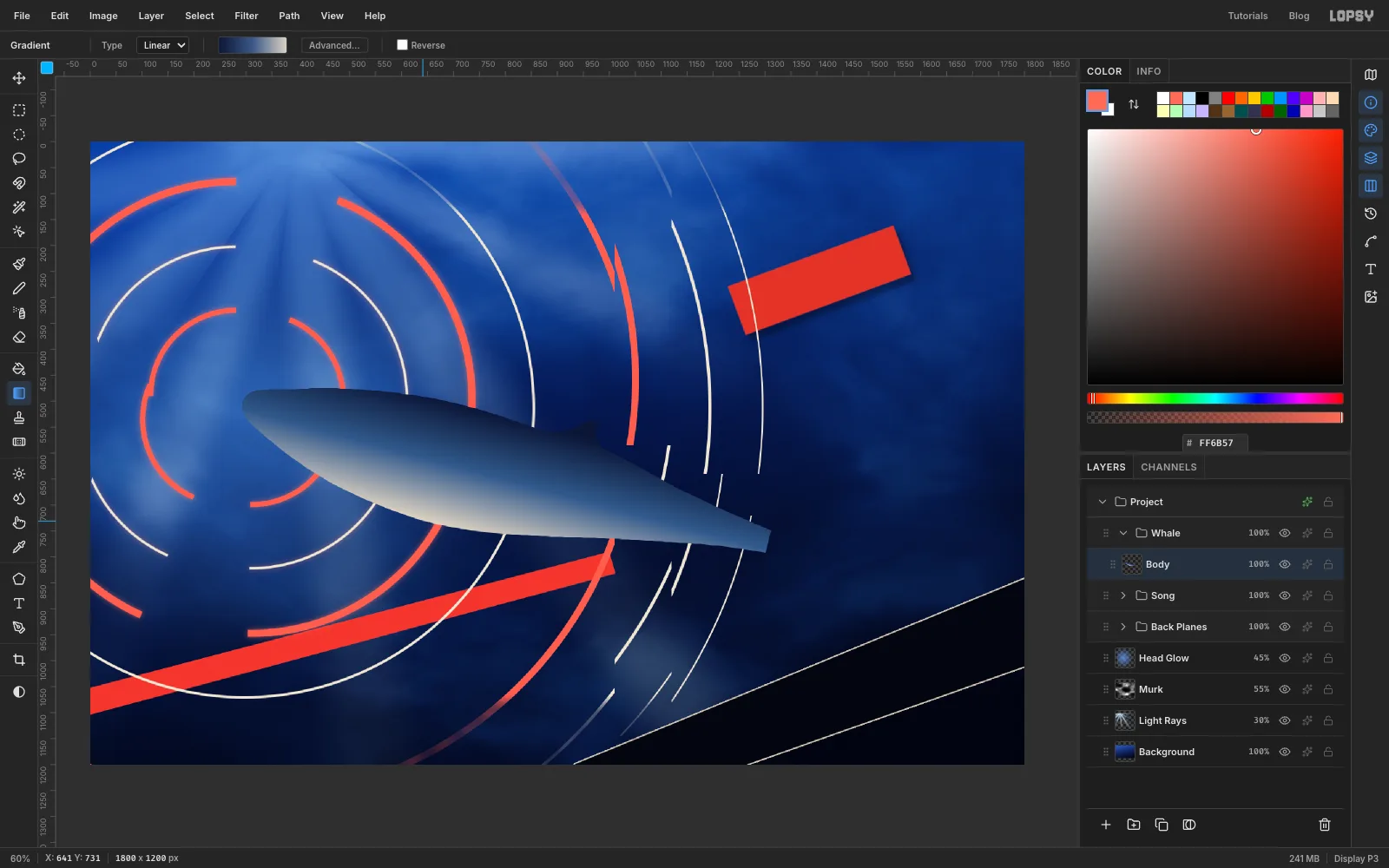1389x868 pixels.
Task: Collapse the Whale folder
Action: (1123, 533)
